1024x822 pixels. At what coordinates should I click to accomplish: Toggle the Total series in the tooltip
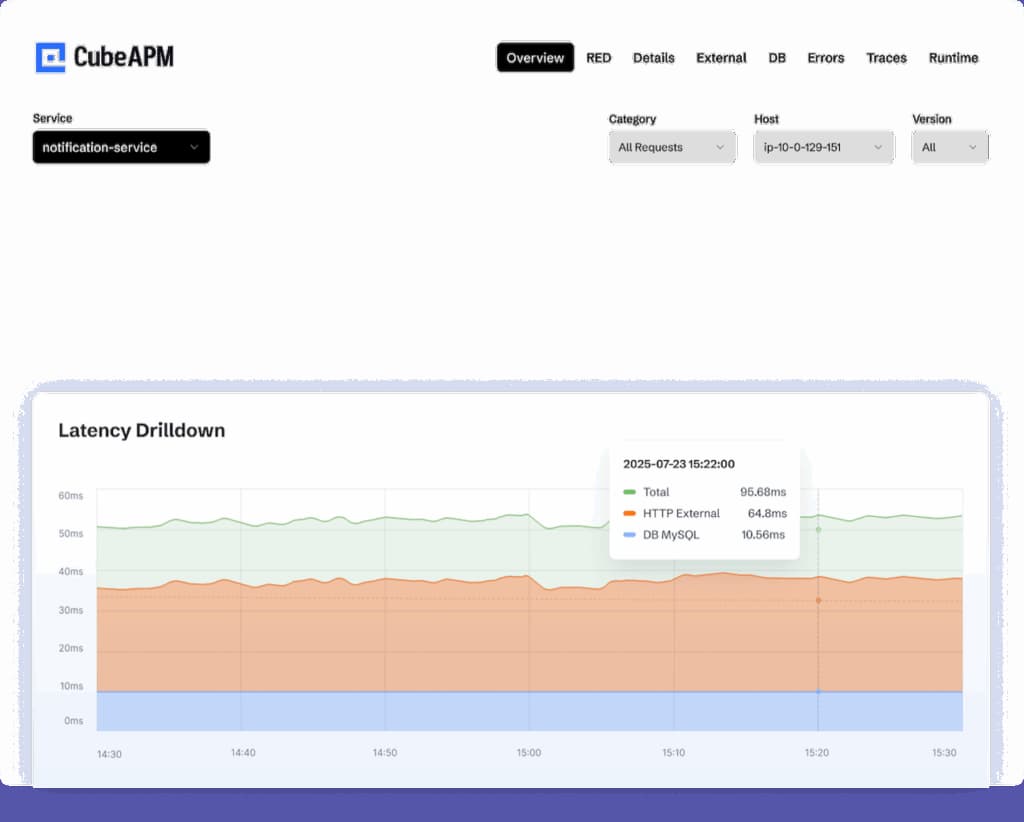(x=659, y=491)
